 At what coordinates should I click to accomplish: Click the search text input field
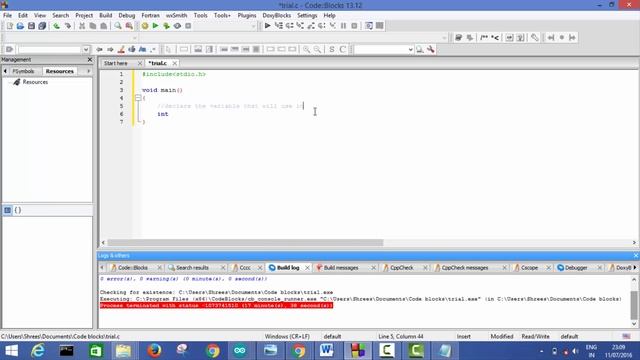pyautogui.click(x=50, y=49)
